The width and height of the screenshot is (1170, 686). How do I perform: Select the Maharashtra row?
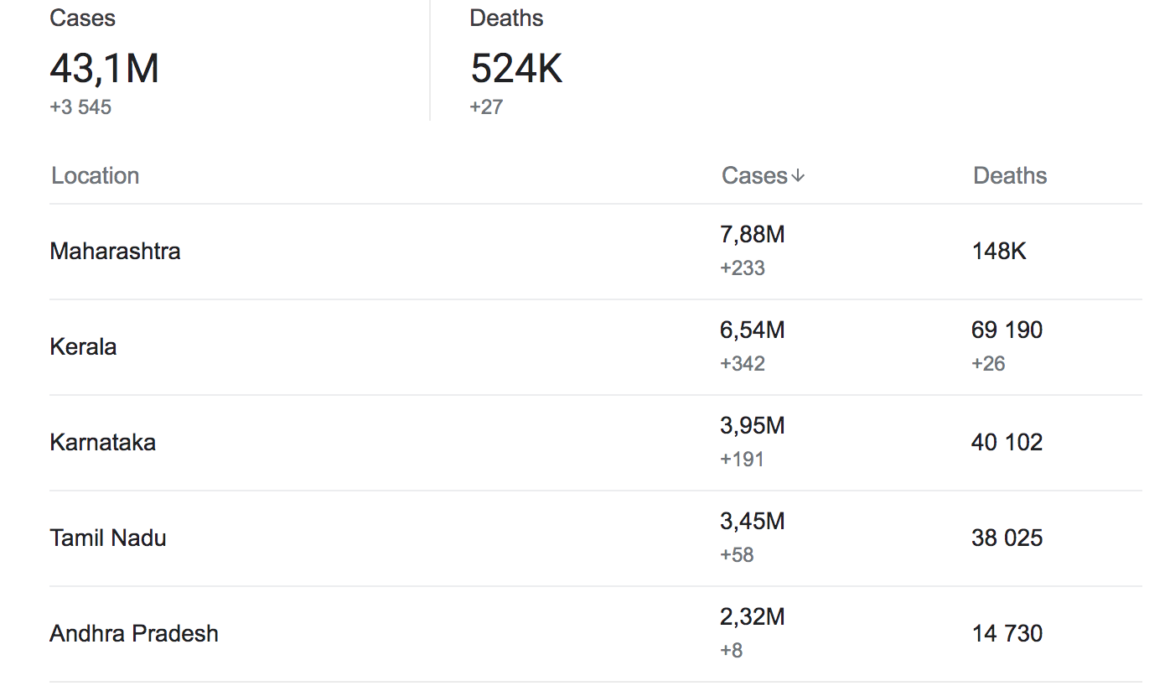point(115,252)
